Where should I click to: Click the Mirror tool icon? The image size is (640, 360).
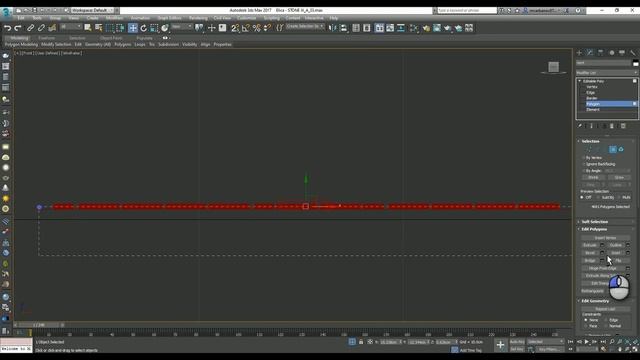coord(333,28)
